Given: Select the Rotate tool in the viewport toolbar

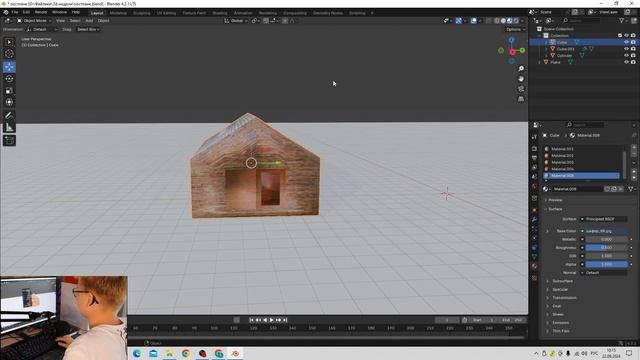Looking at the screenshot, I should (9, 79).
